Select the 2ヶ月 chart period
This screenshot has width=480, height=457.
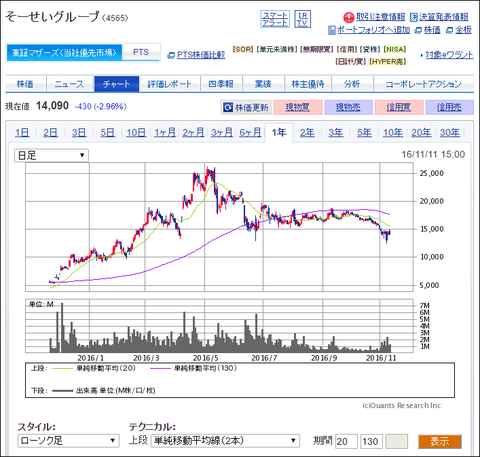tap(193, 133)
